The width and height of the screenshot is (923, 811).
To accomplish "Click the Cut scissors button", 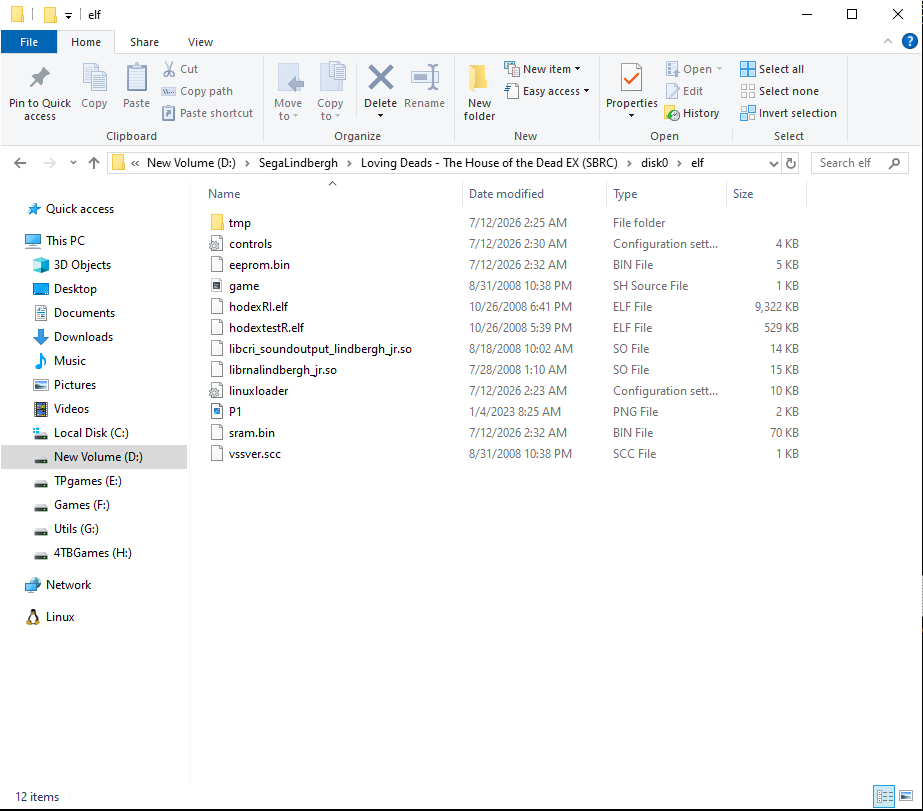I will tap(181, 69).
